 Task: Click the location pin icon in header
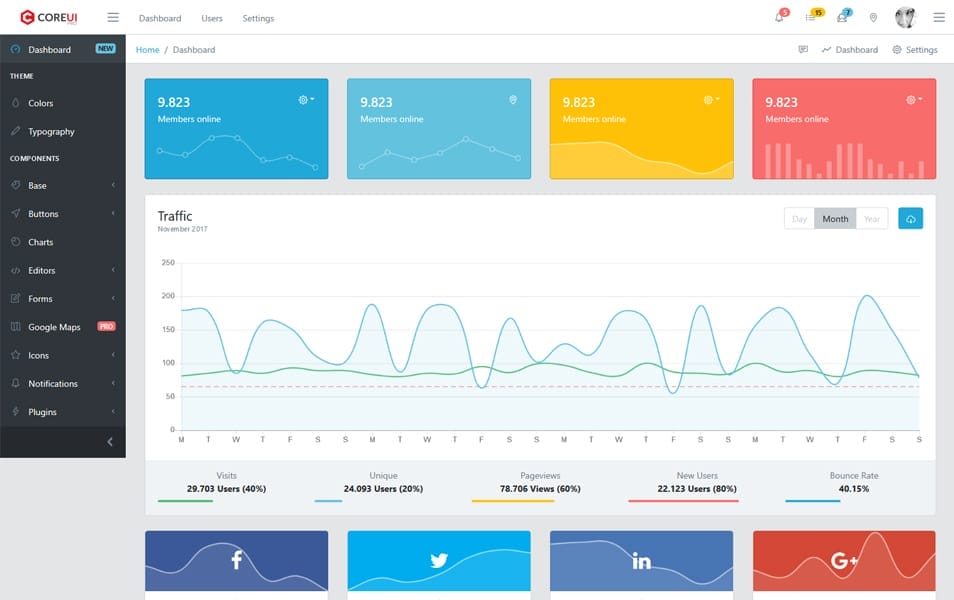pos(872,17)
